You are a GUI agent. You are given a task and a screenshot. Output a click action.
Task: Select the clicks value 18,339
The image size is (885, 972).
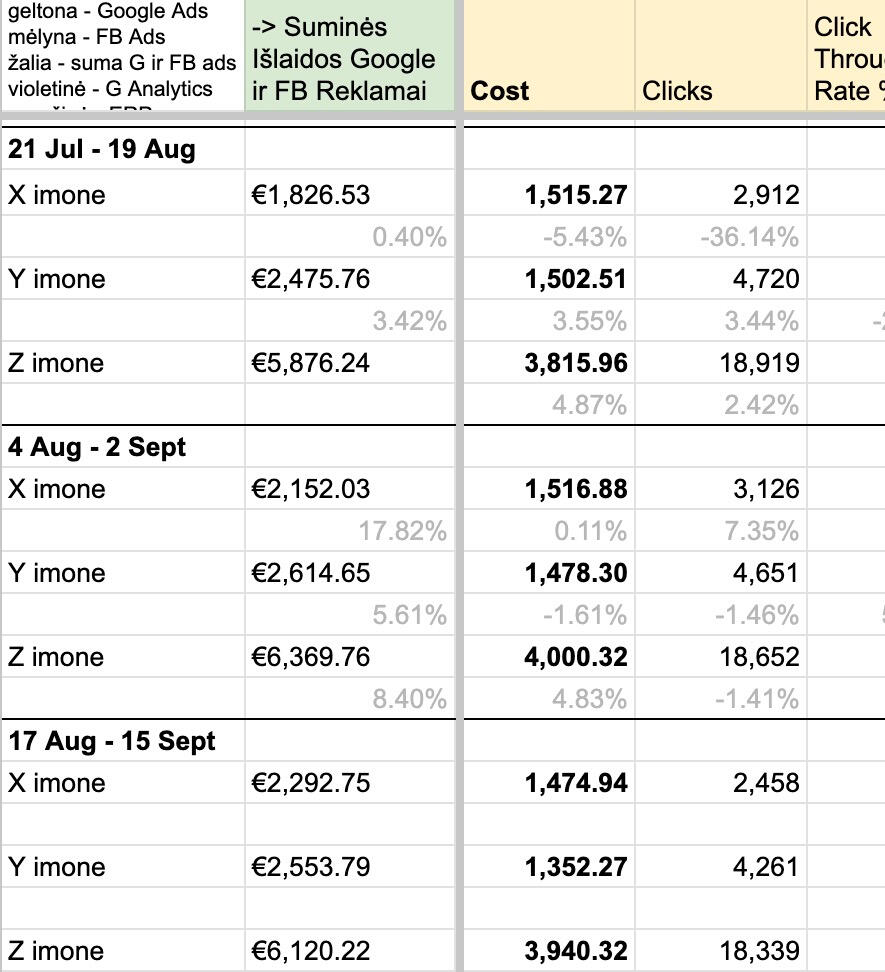(x=764, y=951)
